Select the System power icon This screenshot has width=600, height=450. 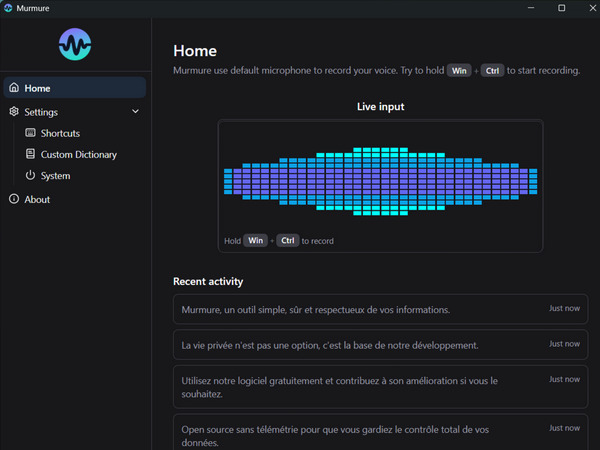tap(31, 175)
